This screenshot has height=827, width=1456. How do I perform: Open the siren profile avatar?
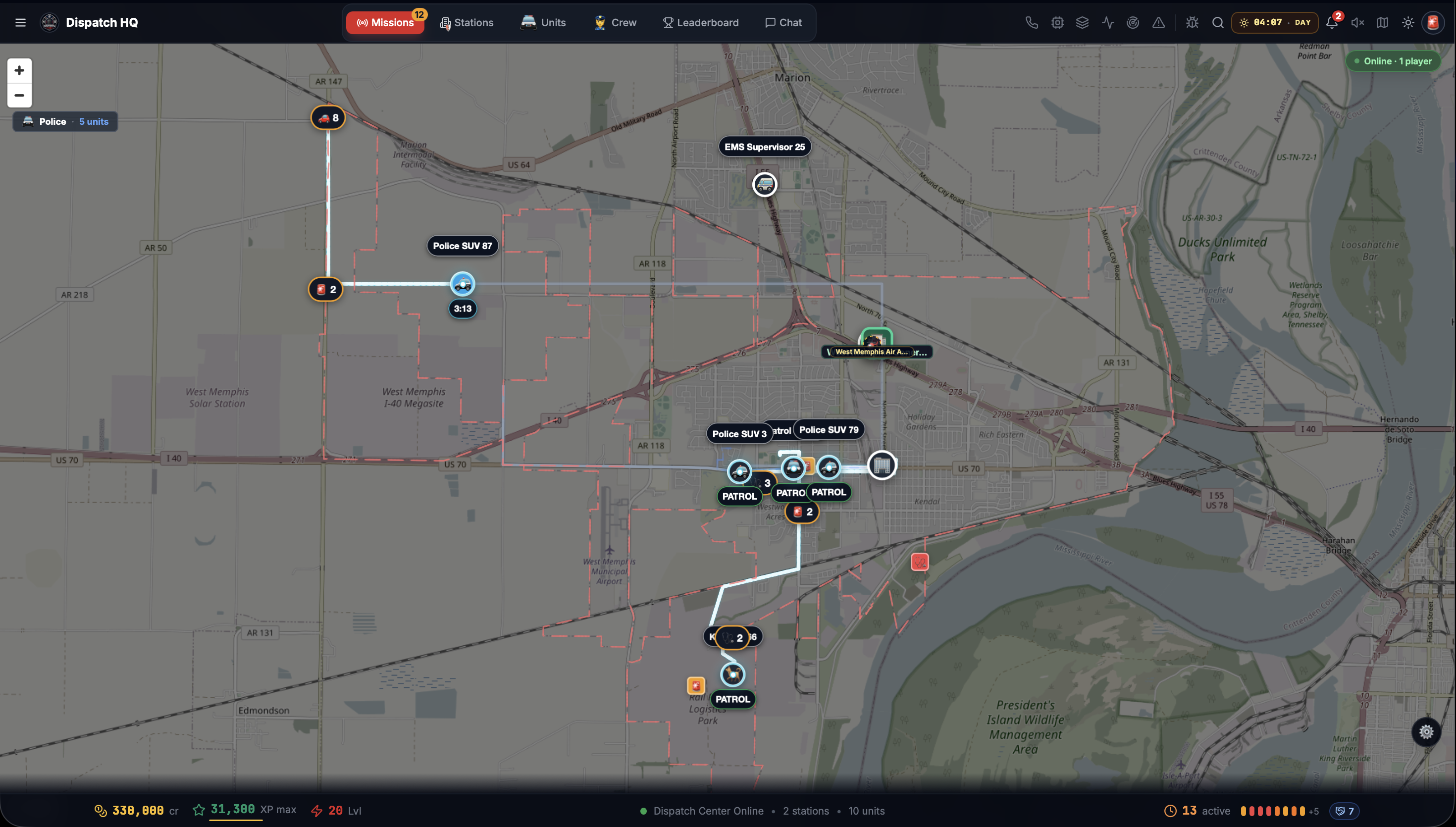(1433, 23)
